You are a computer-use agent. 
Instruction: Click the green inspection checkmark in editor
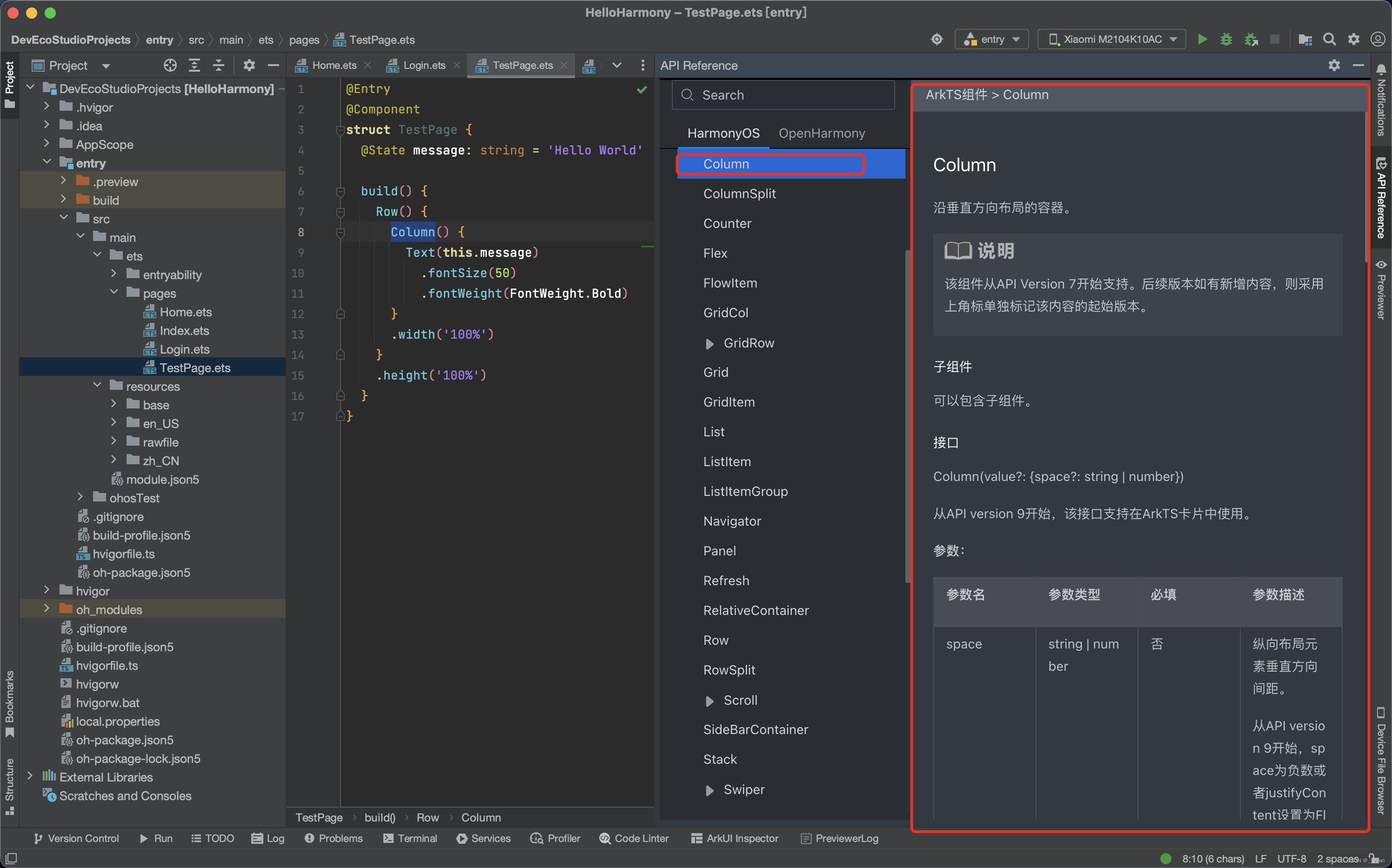click(x=642, y=90)
